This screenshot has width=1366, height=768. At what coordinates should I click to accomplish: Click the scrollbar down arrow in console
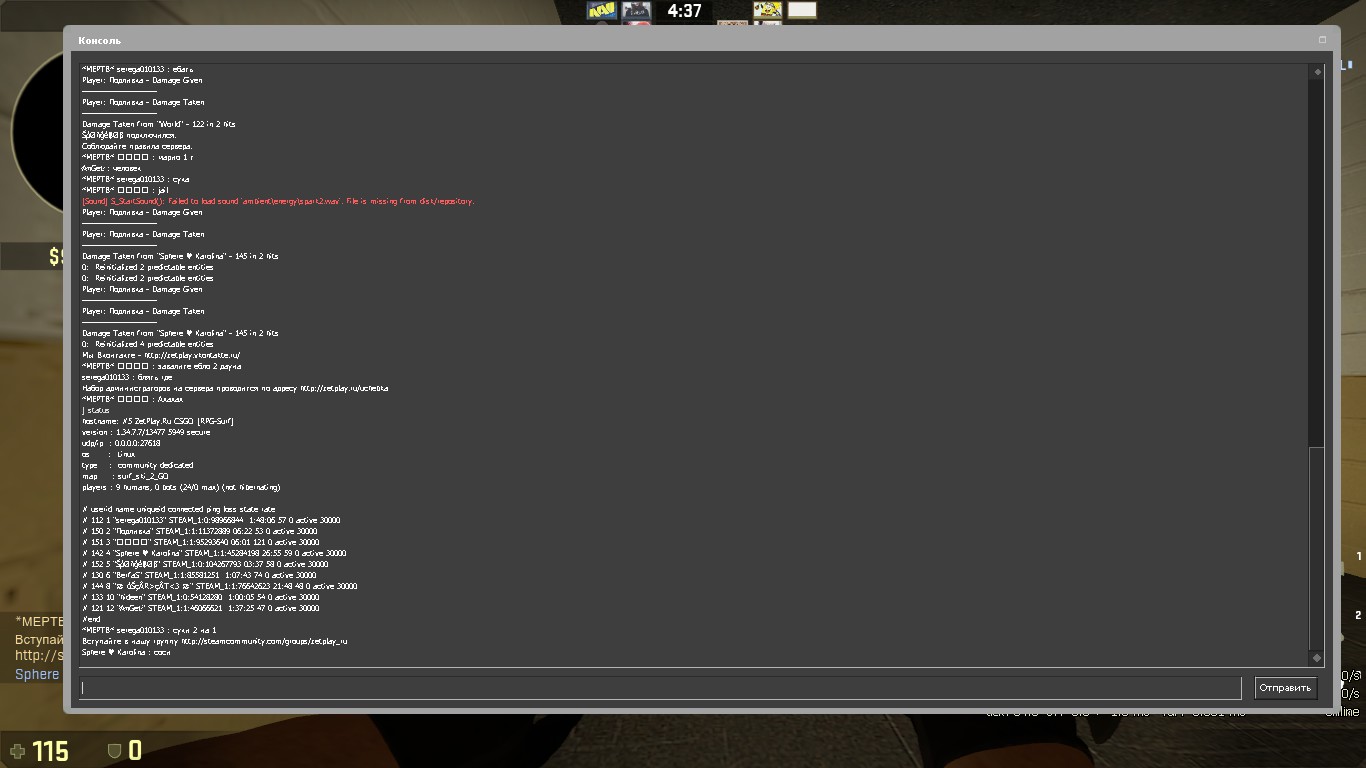(x=1317, y=657)
